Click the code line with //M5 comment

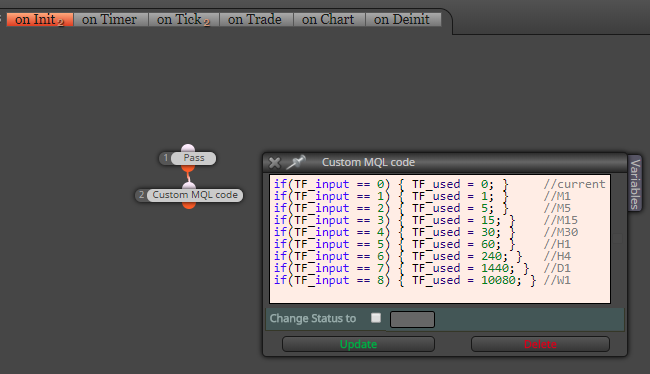point(422,208)
